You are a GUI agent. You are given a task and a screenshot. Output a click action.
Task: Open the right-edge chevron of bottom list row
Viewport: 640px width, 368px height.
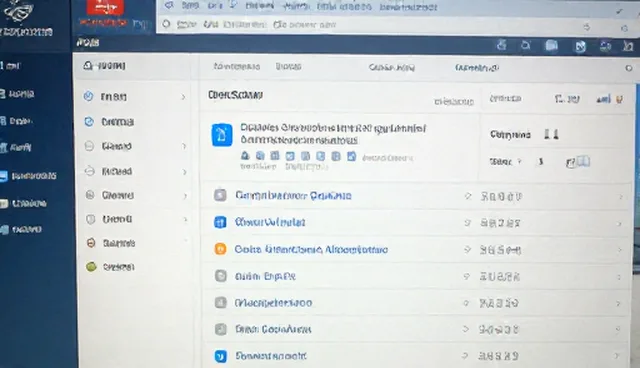[x=616, y=356]
